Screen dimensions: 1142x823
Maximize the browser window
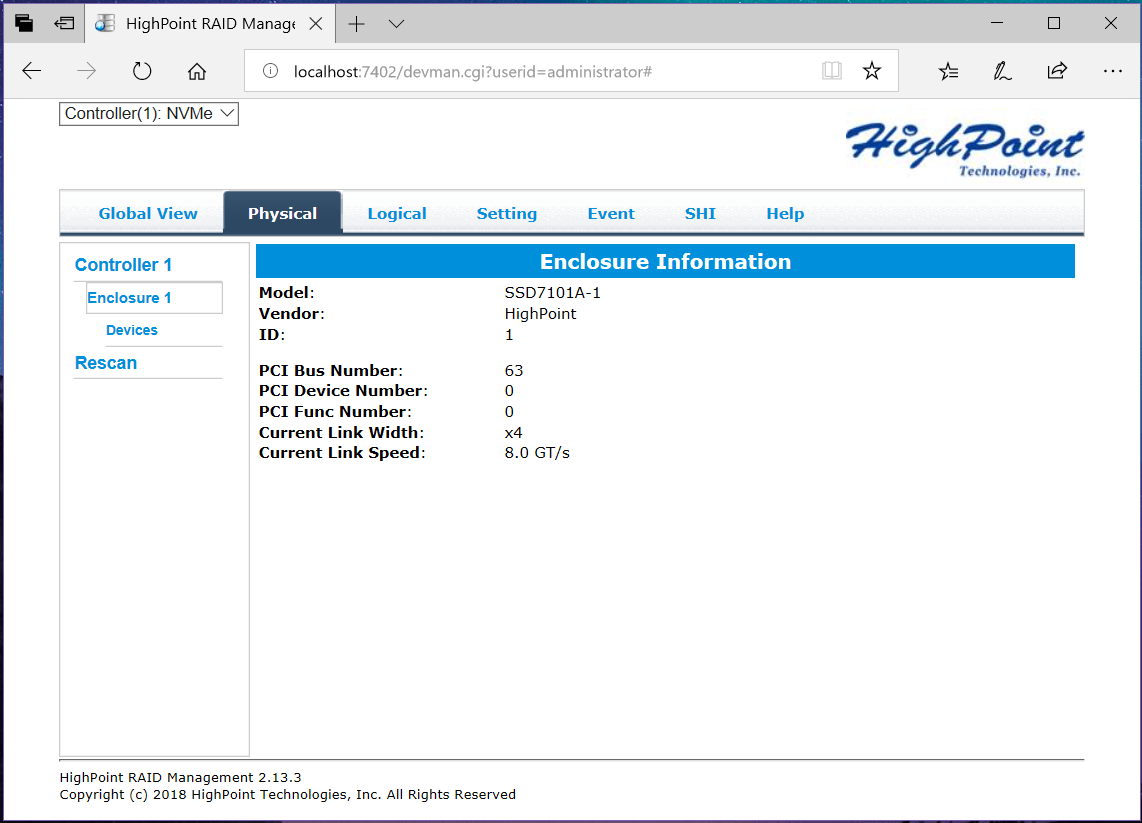(1054, 23)
